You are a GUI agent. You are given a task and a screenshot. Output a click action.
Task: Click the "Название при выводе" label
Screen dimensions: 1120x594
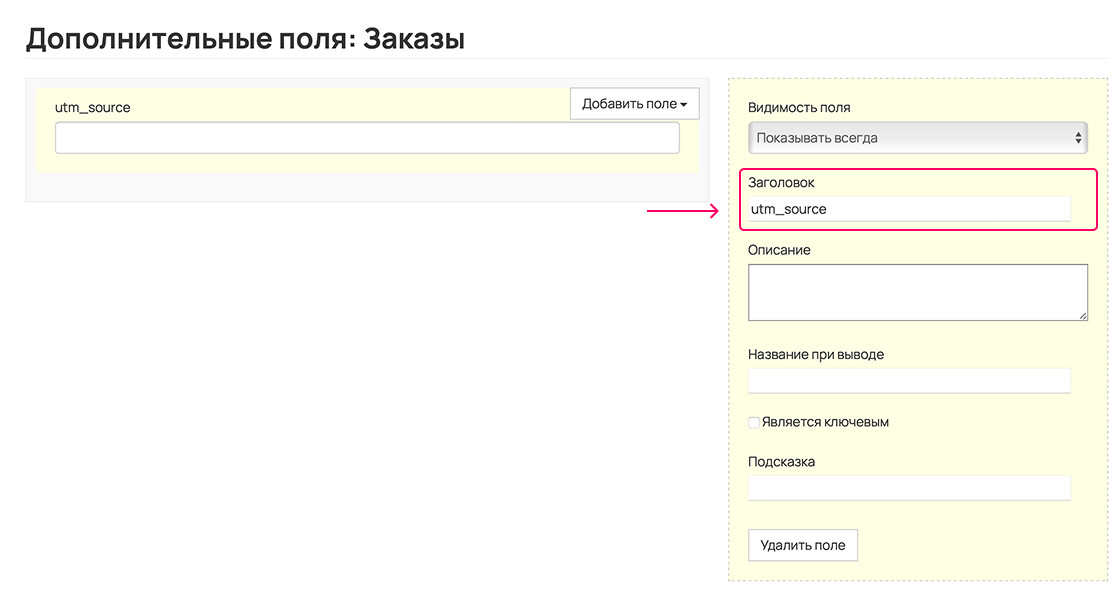(x=816, y=354)
